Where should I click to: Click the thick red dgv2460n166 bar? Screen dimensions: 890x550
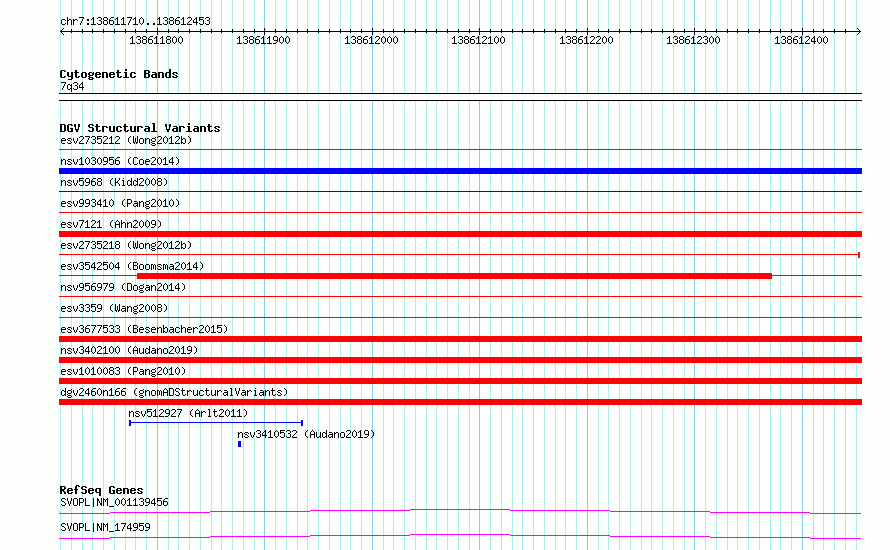[x=460, y=402]
